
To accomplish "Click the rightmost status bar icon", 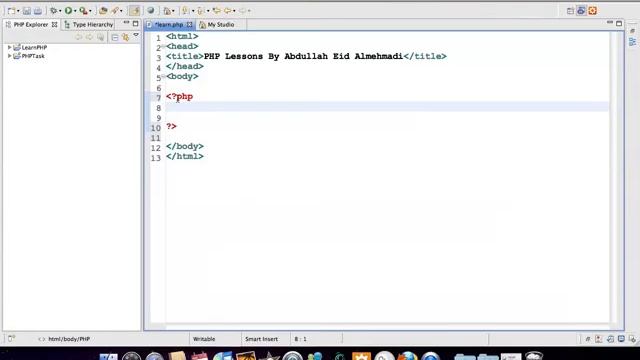I will point(632,339).
